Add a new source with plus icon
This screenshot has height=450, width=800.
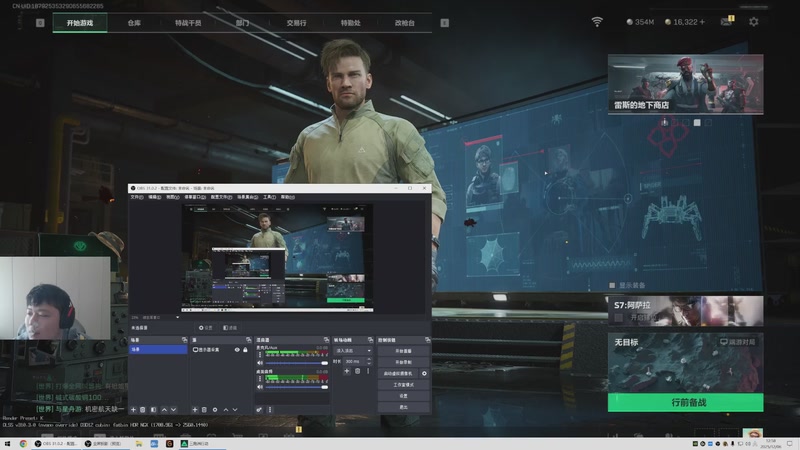tap(194, 410)
